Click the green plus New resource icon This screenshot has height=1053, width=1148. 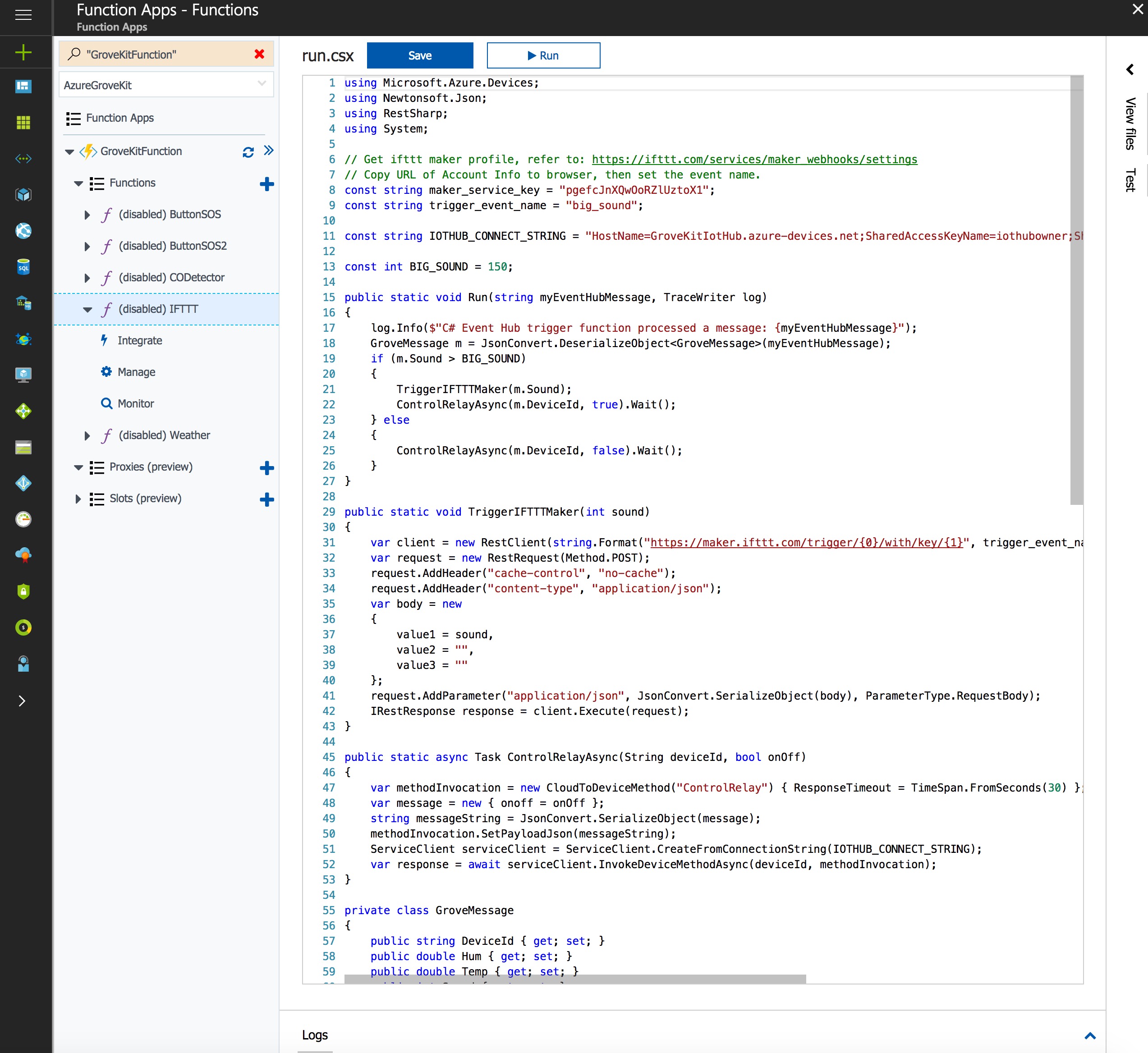click(x=23, y=52)
